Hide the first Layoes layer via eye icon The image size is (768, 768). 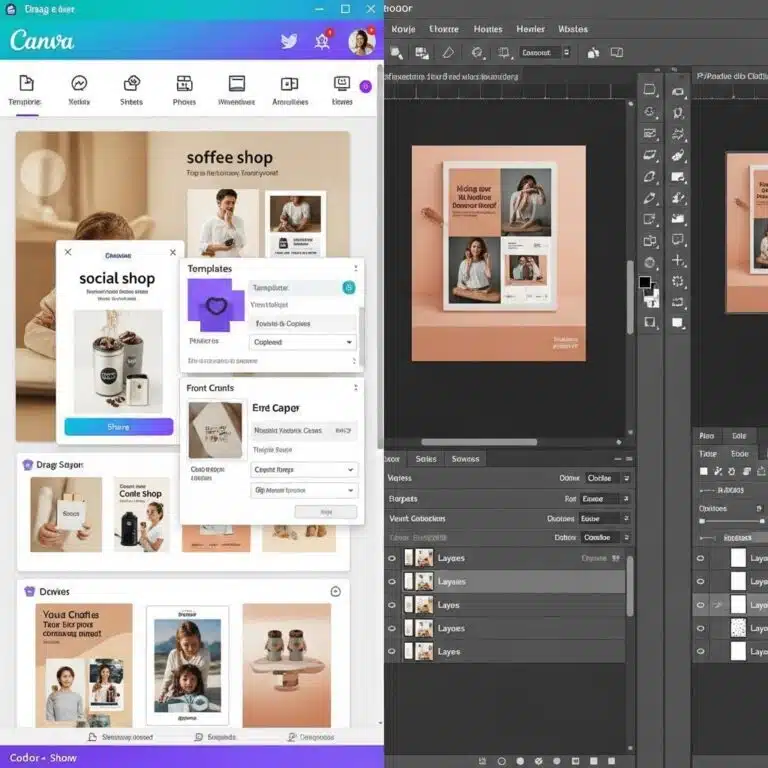pyautogui.click(x=392, y=558)
